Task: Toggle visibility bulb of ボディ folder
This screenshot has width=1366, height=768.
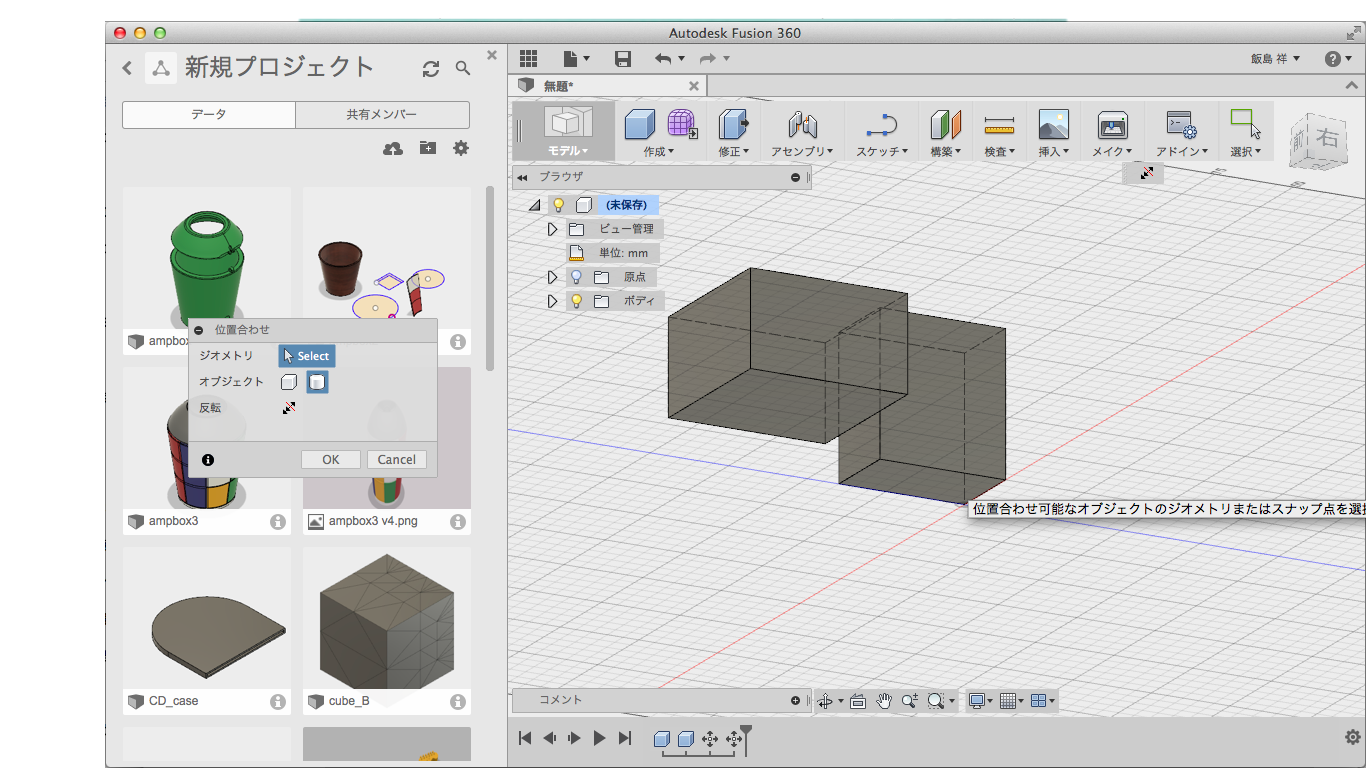Action: coord(576,301)
